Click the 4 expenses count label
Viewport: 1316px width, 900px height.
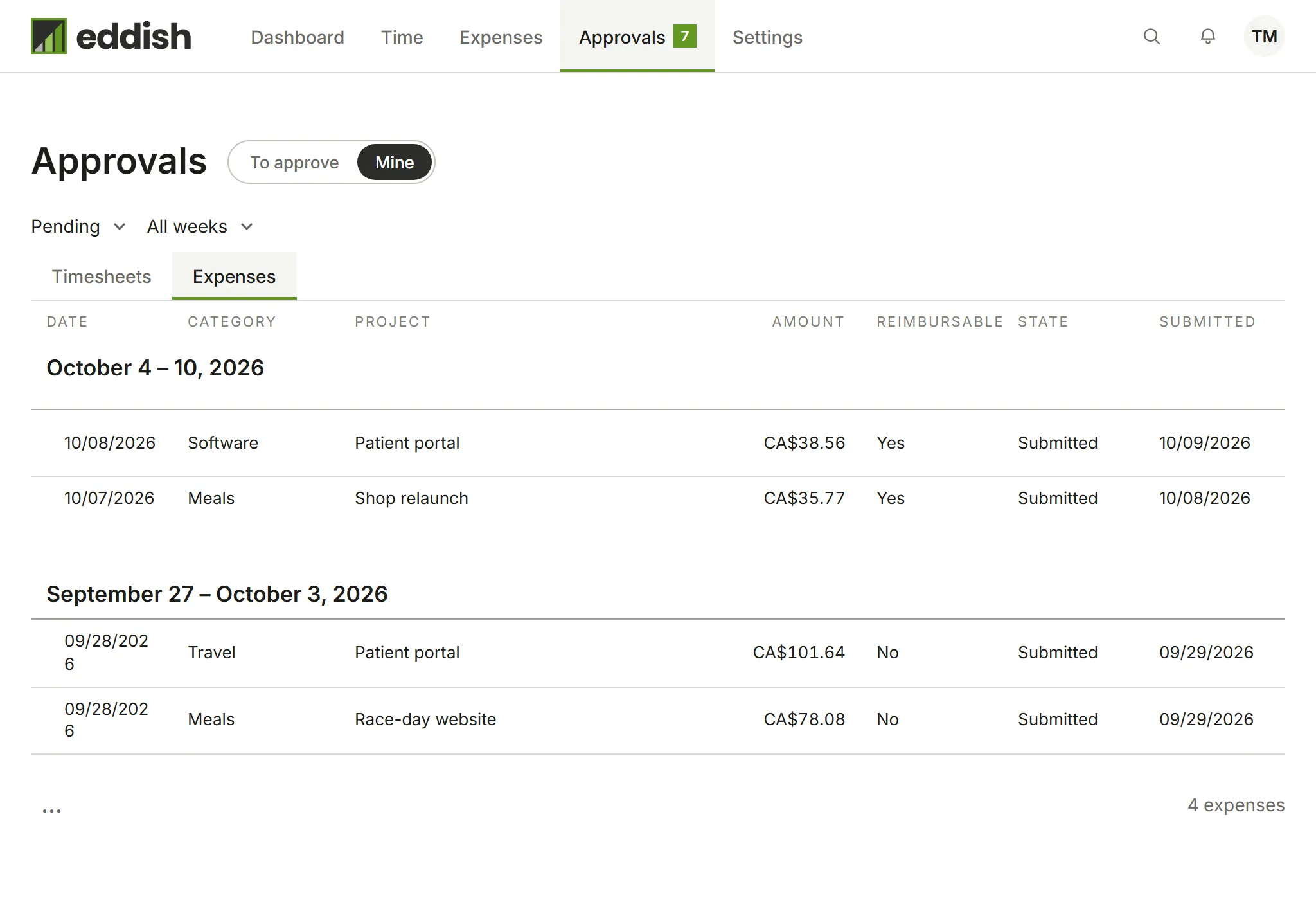tap(1236, 805)
